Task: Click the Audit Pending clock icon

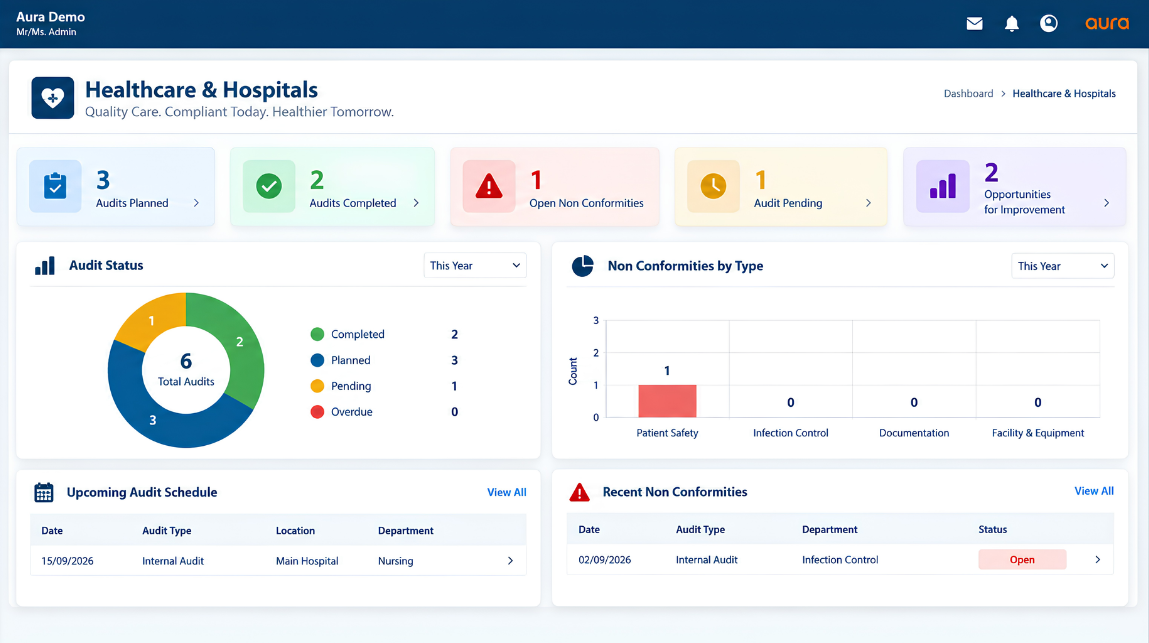Action: coord(713,186)
